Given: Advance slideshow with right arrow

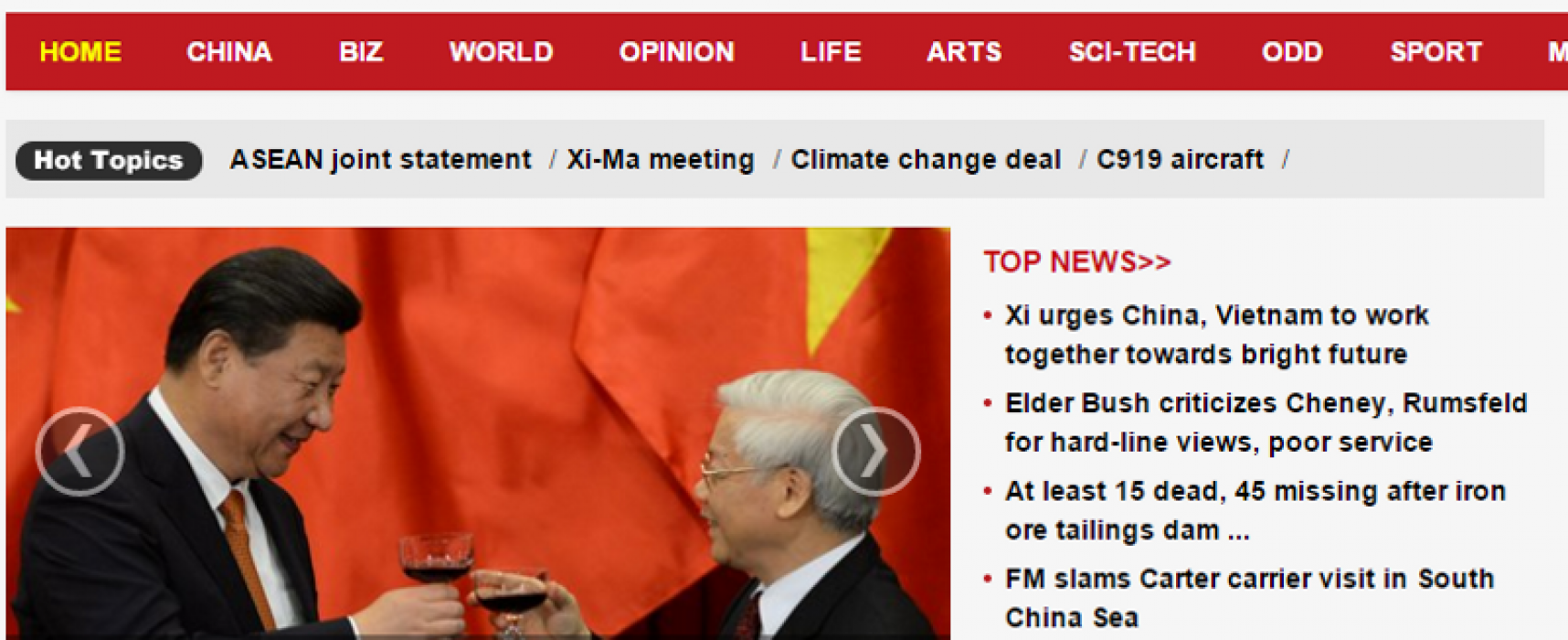Looking at the screenshot, I should pos(875,451).
